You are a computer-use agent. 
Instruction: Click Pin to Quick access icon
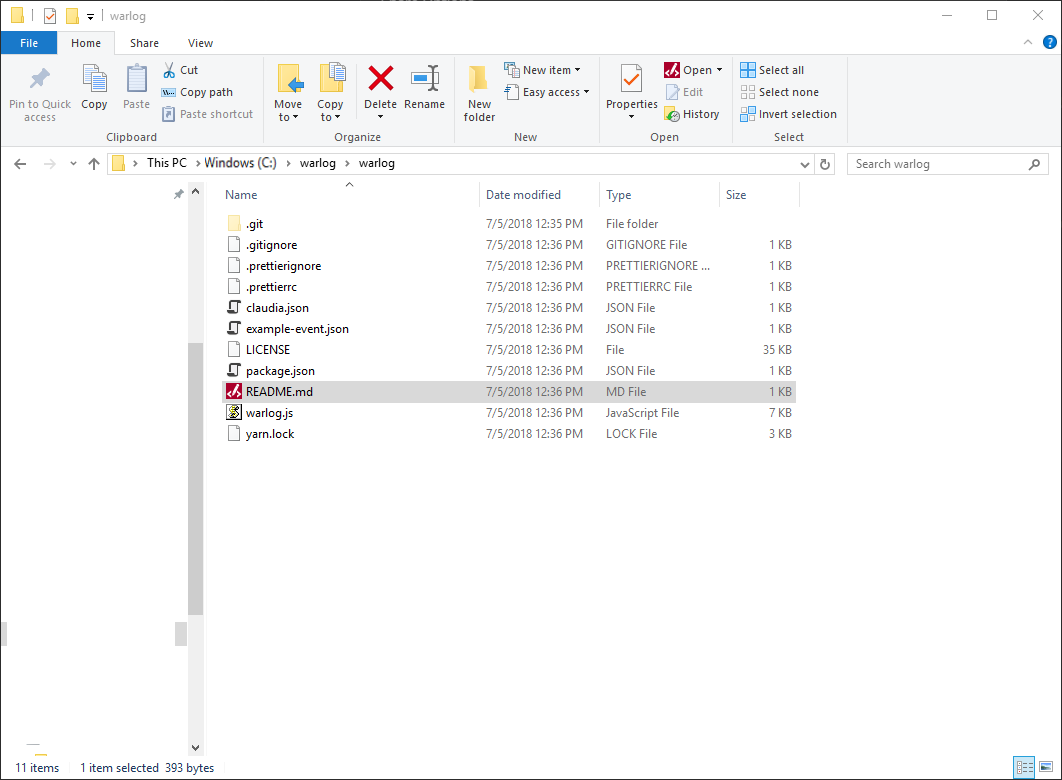tap(40, 79)
